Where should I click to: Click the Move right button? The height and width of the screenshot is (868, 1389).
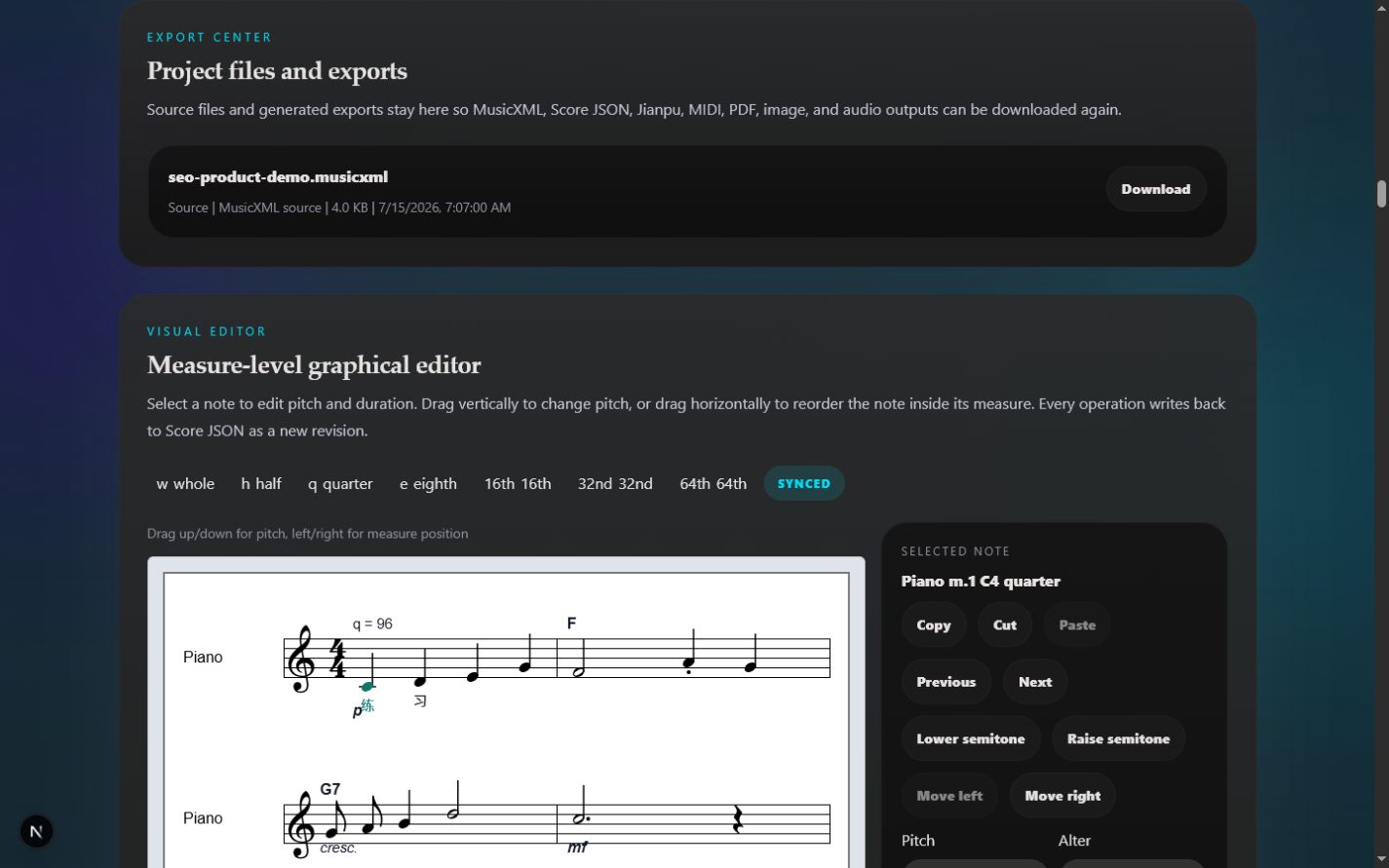[1062, 795]
